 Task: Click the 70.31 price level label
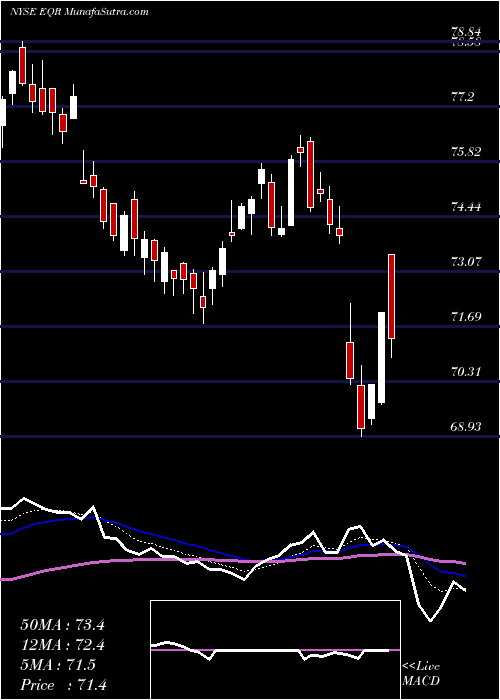(x=466, y=371)
